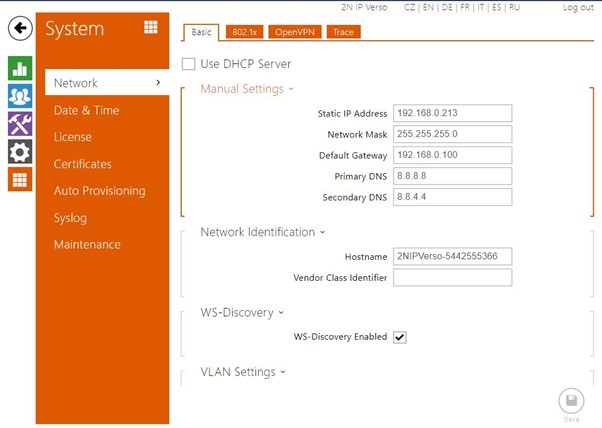Open the purple Hardware tools icon
Image resolution: width=602 pixels, height=428 pixels.
click(20, 124)
